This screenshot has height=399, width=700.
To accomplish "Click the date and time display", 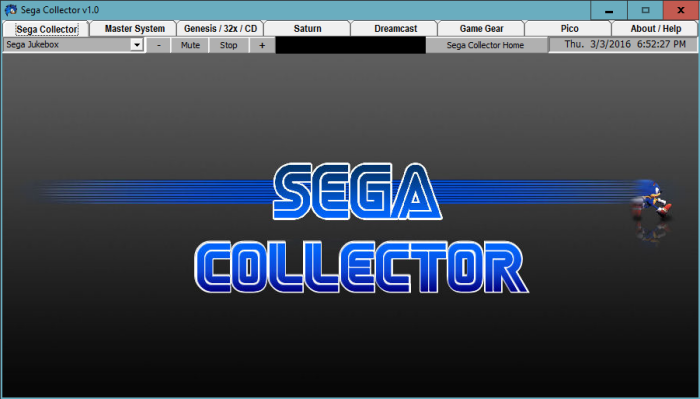I will (x=623, y=45).
